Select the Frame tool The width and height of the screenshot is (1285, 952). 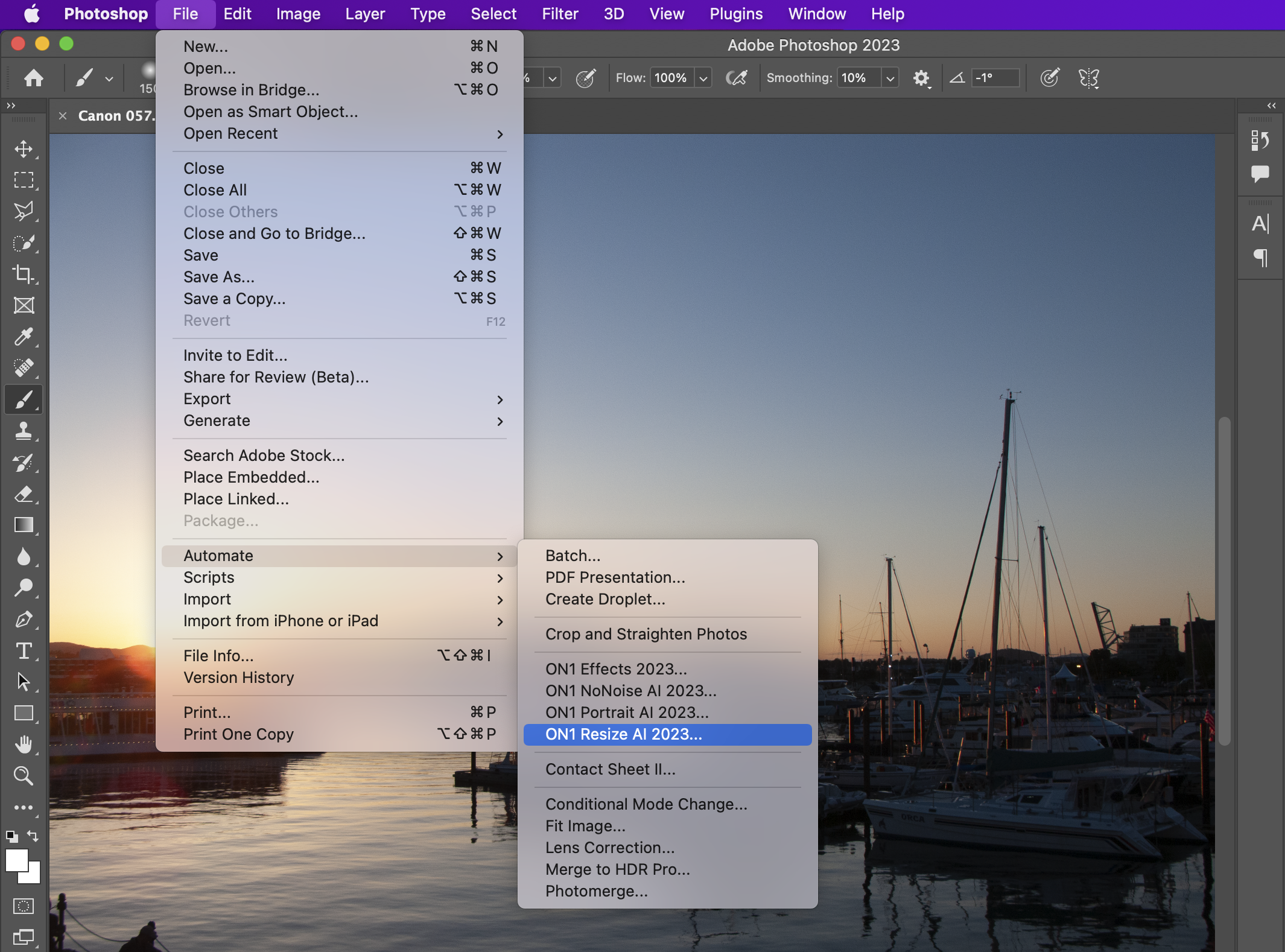pos(24,305)
